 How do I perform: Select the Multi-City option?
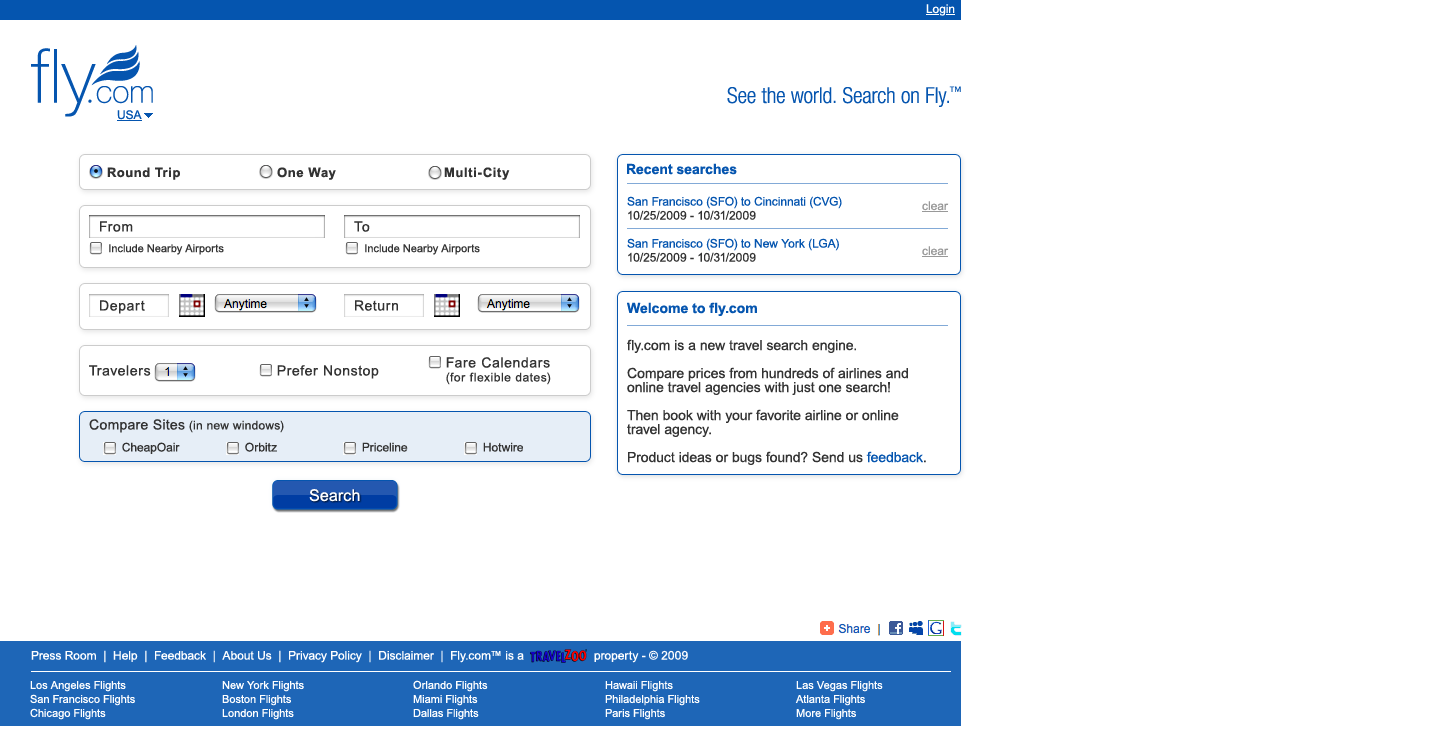tap(435, 173)
